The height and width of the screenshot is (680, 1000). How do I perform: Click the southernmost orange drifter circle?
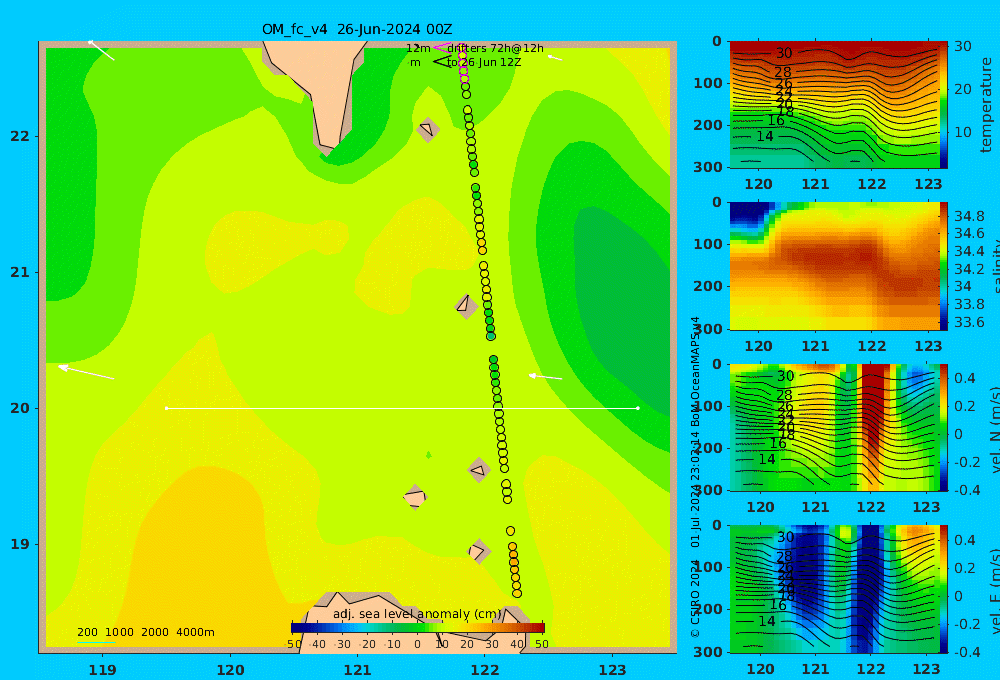click(x=517, y=593)
